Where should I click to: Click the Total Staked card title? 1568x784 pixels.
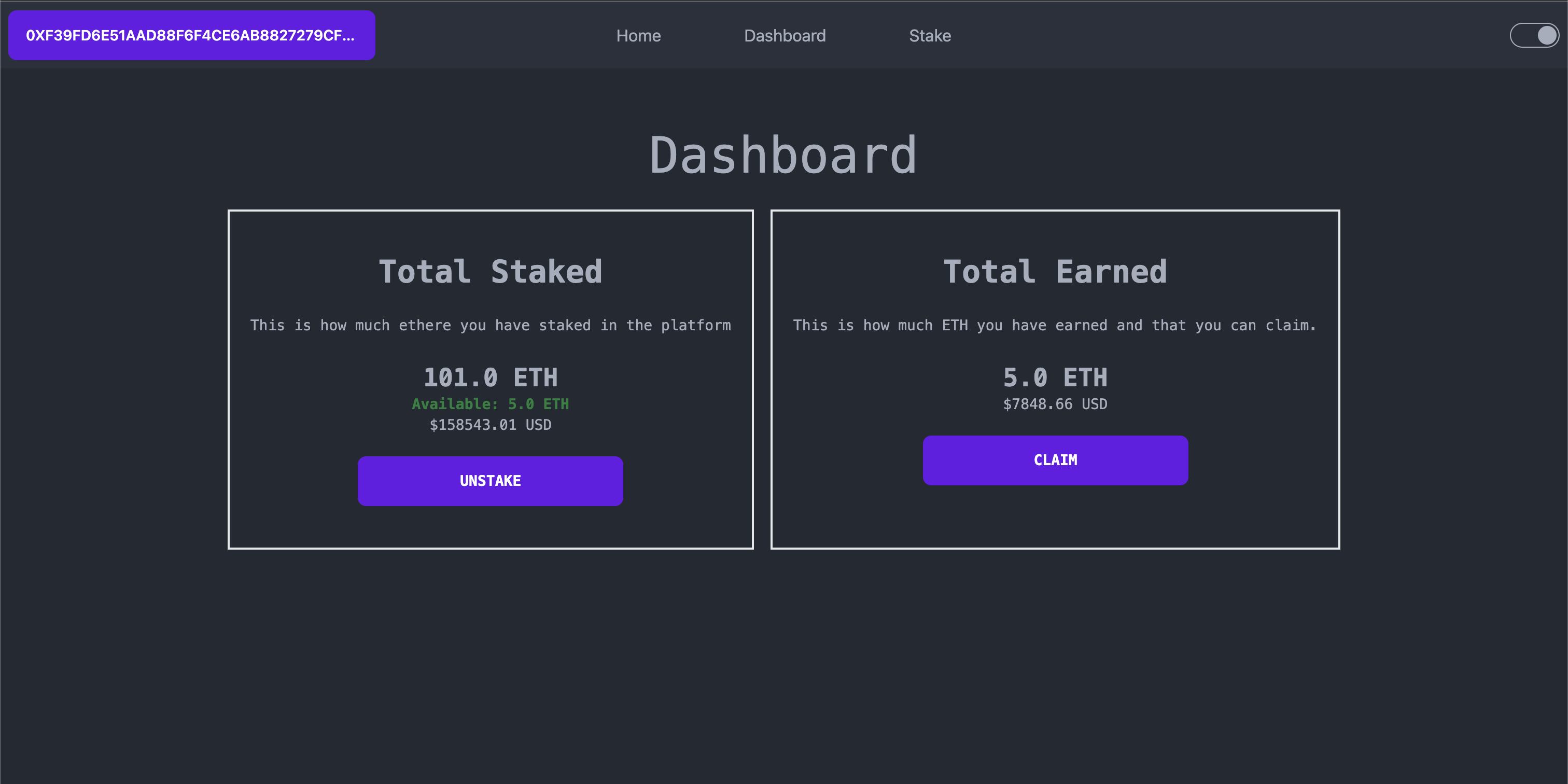[x=490, y=272]
